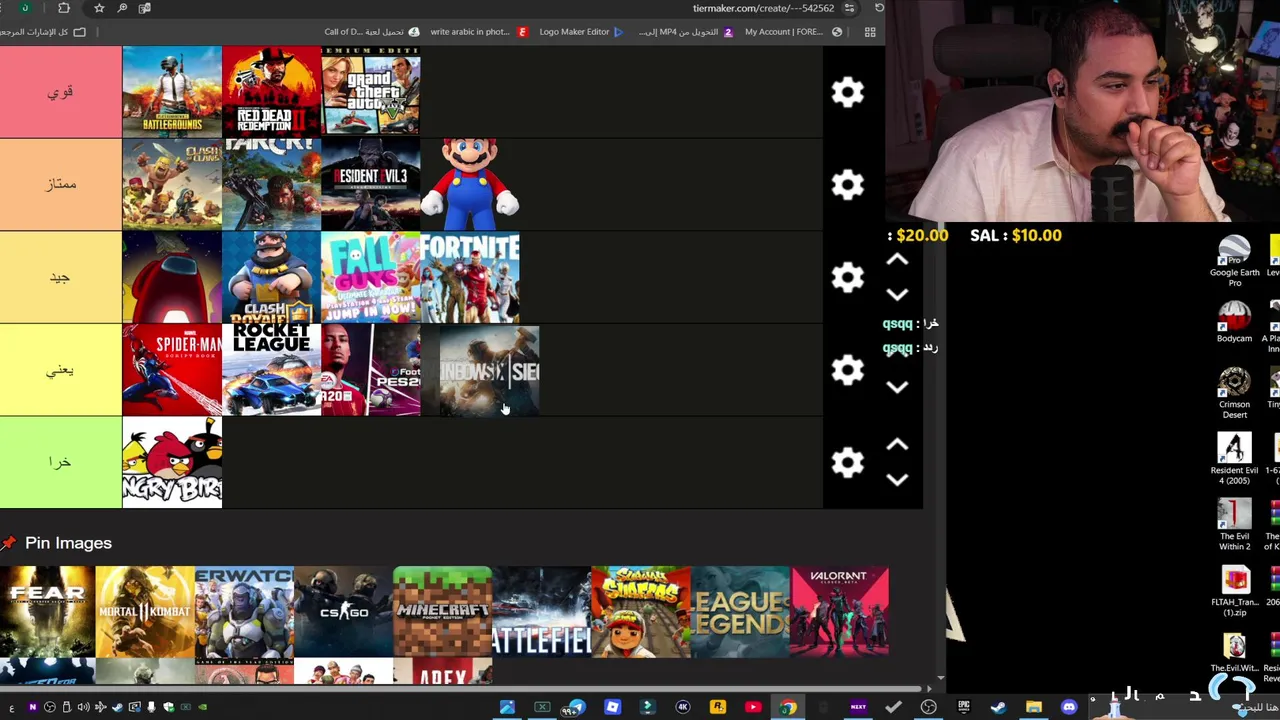Click the خرا tier label
Image resolution: width=1280 pixels, height=720 pixels.
coord(60,462)
